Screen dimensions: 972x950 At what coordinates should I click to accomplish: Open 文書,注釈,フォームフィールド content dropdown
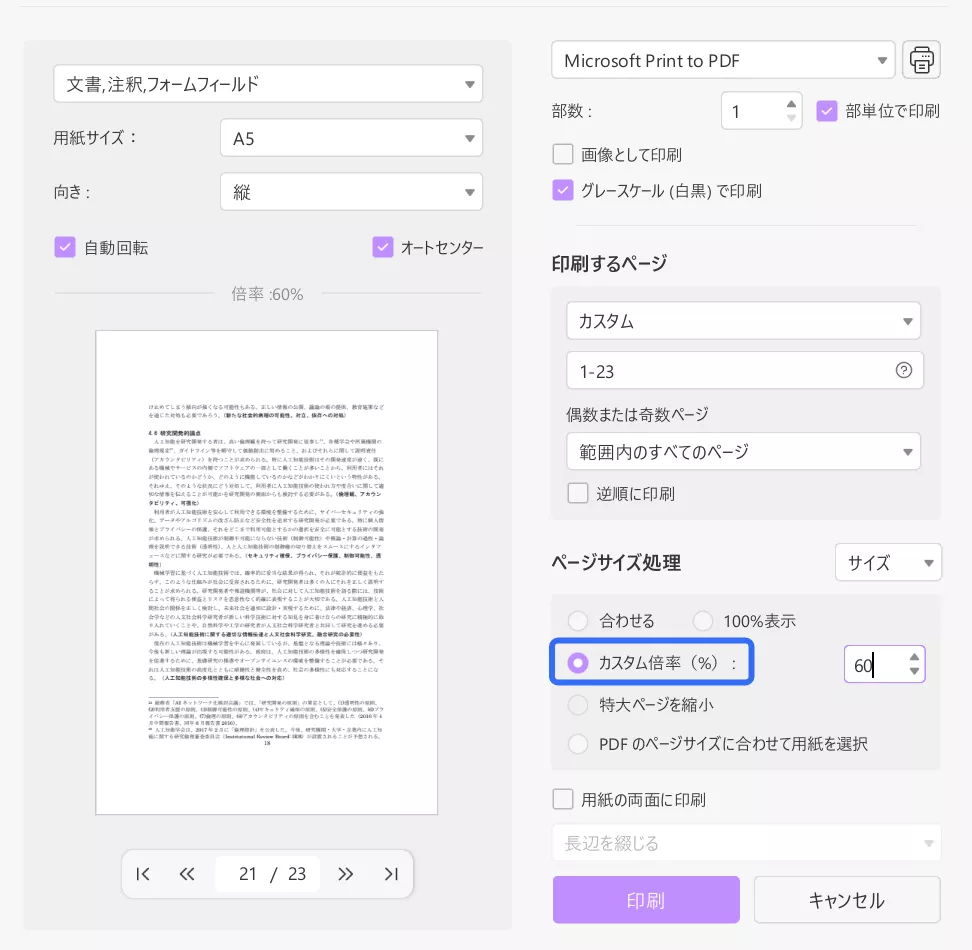pos(268,84)
